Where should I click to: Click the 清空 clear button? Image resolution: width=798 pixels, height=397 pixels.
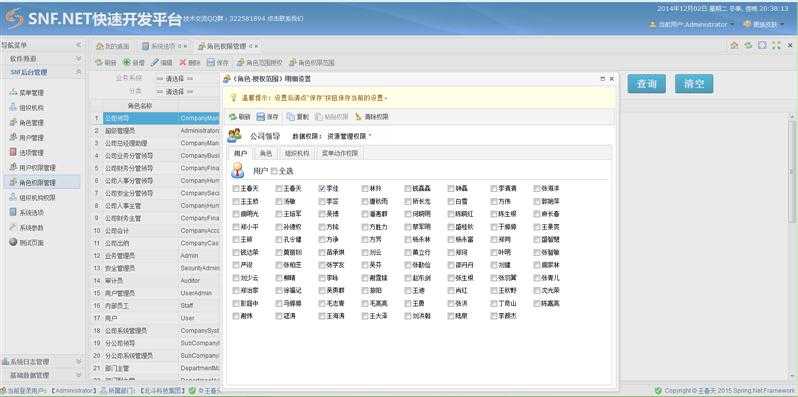point(694,84)
